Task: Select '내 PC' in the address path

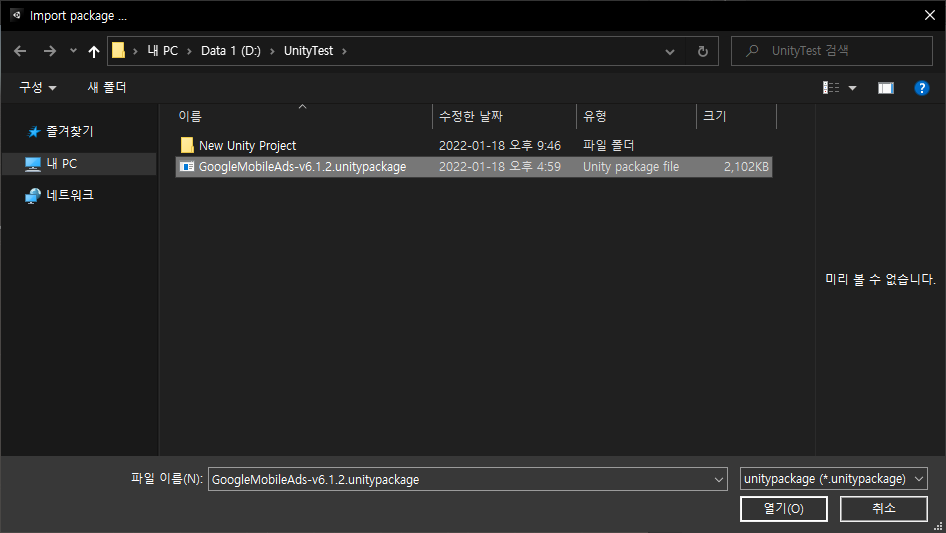Action: click(x=163, y=51)
